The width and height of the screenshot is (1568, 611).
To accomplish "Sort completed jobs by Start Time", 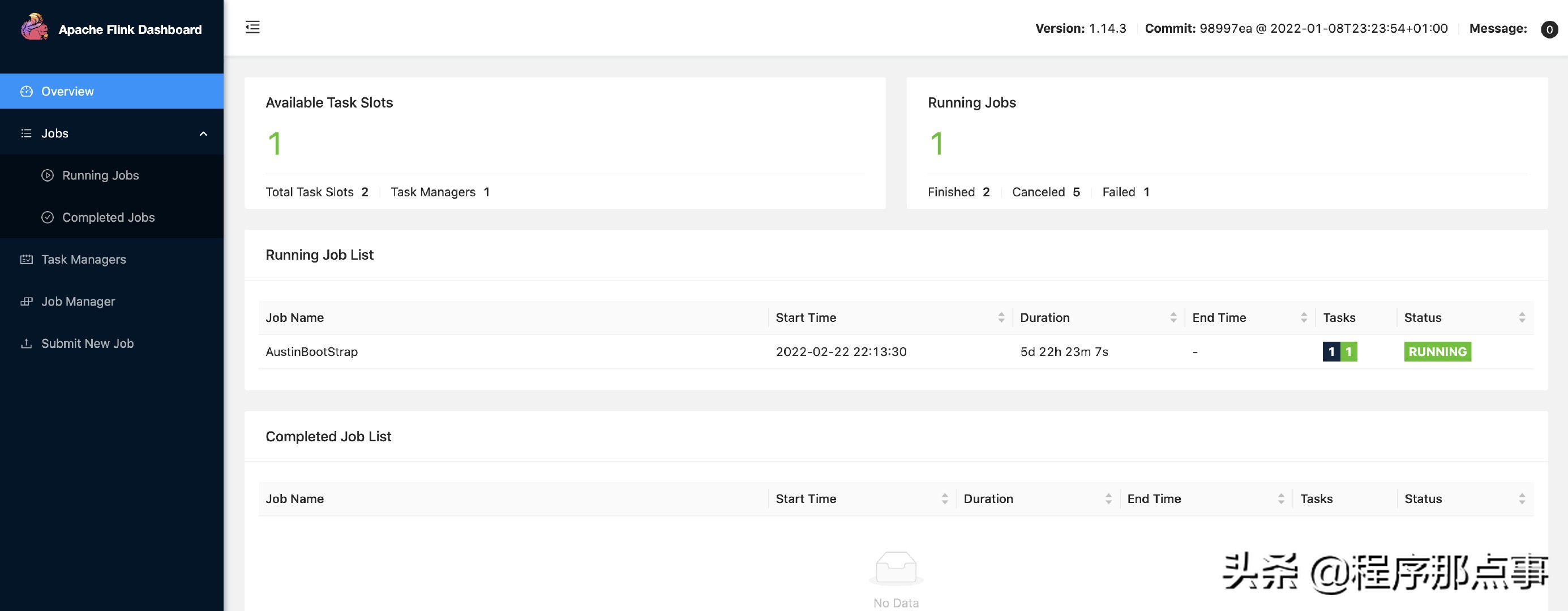I will (945, 499).
